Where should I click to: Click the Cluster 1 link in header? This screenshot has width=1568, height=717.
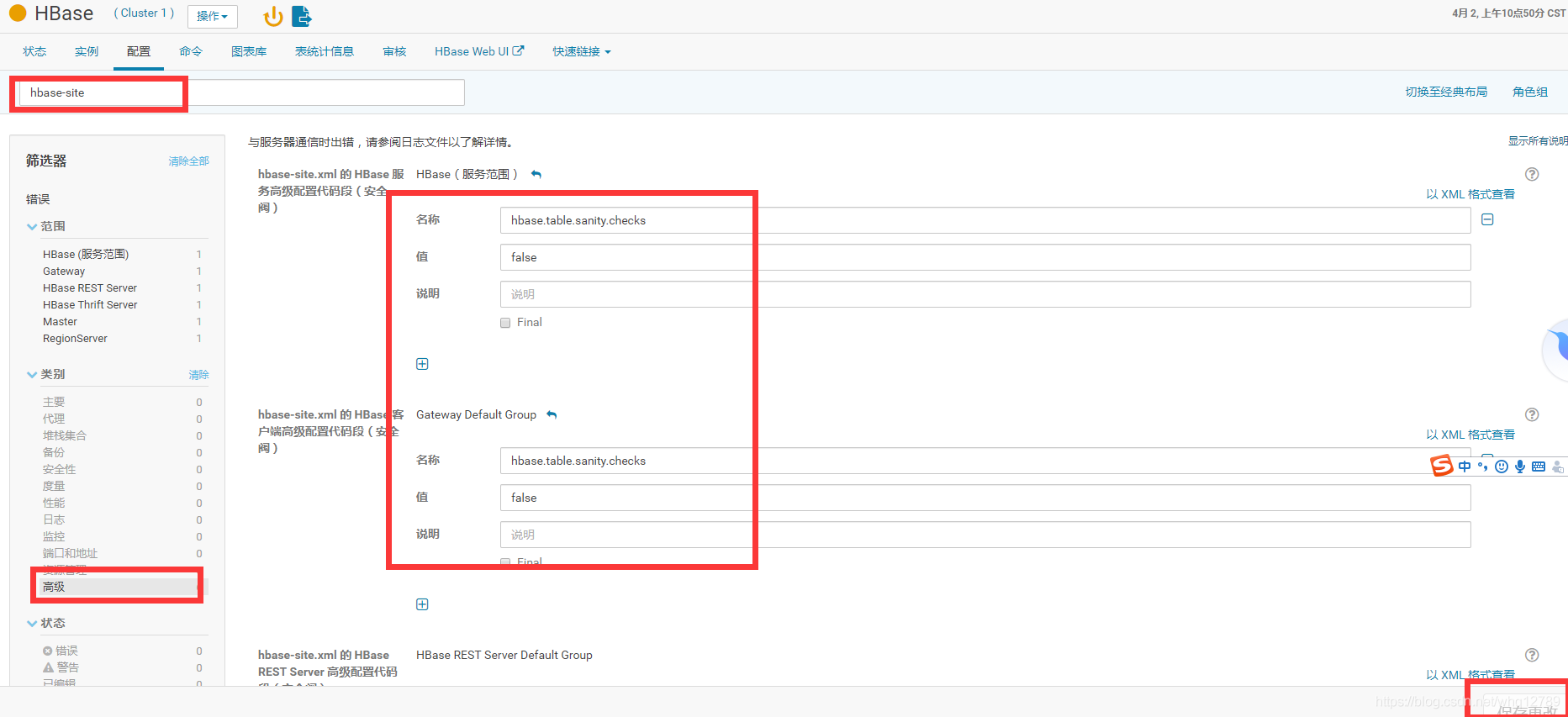pyautogui.click(x=145, y=13)
